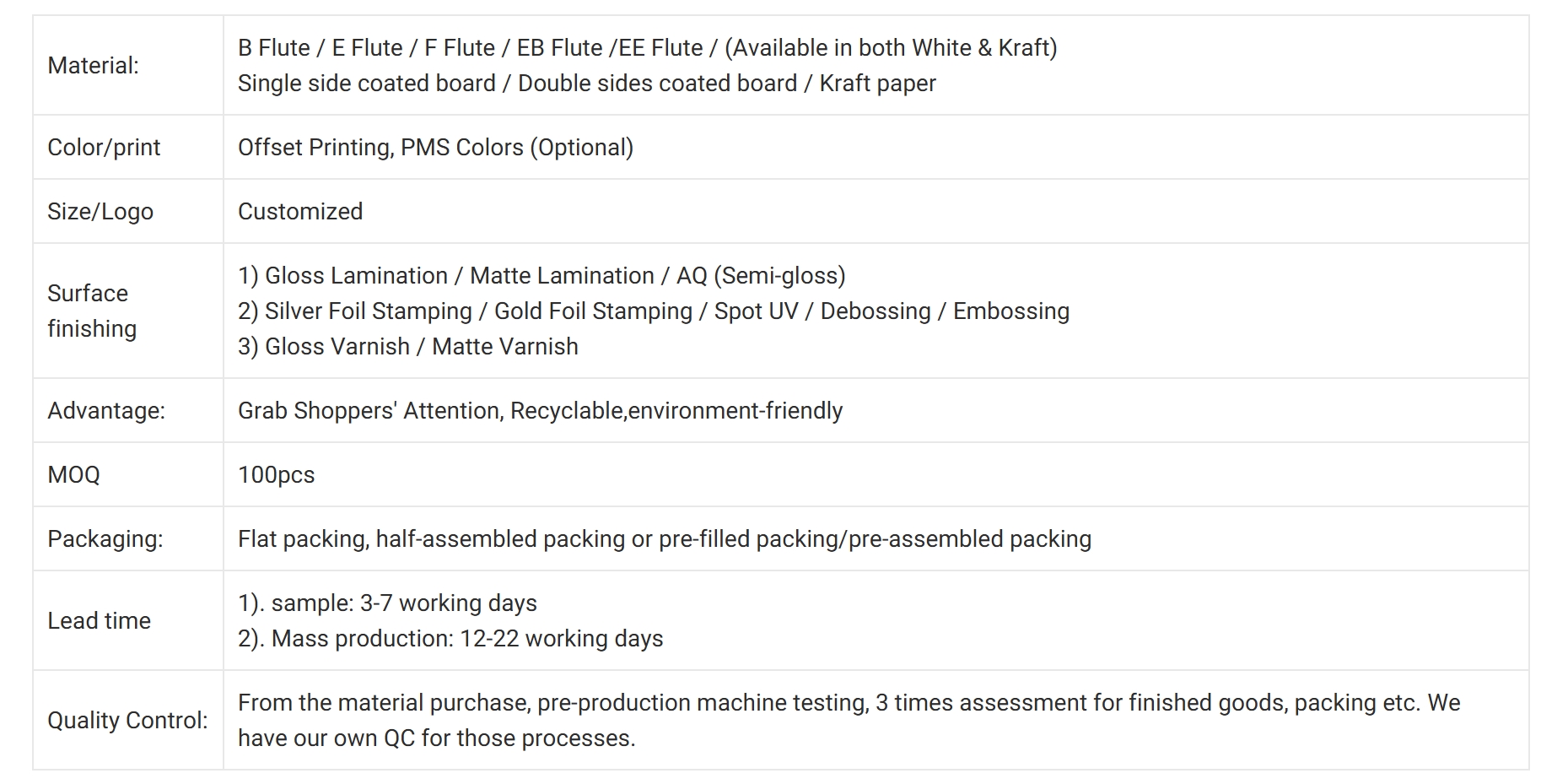Click the Gloss Lamination / Matte Lamination line
This screenshot has width=1568, height=784.
(542, 275)
